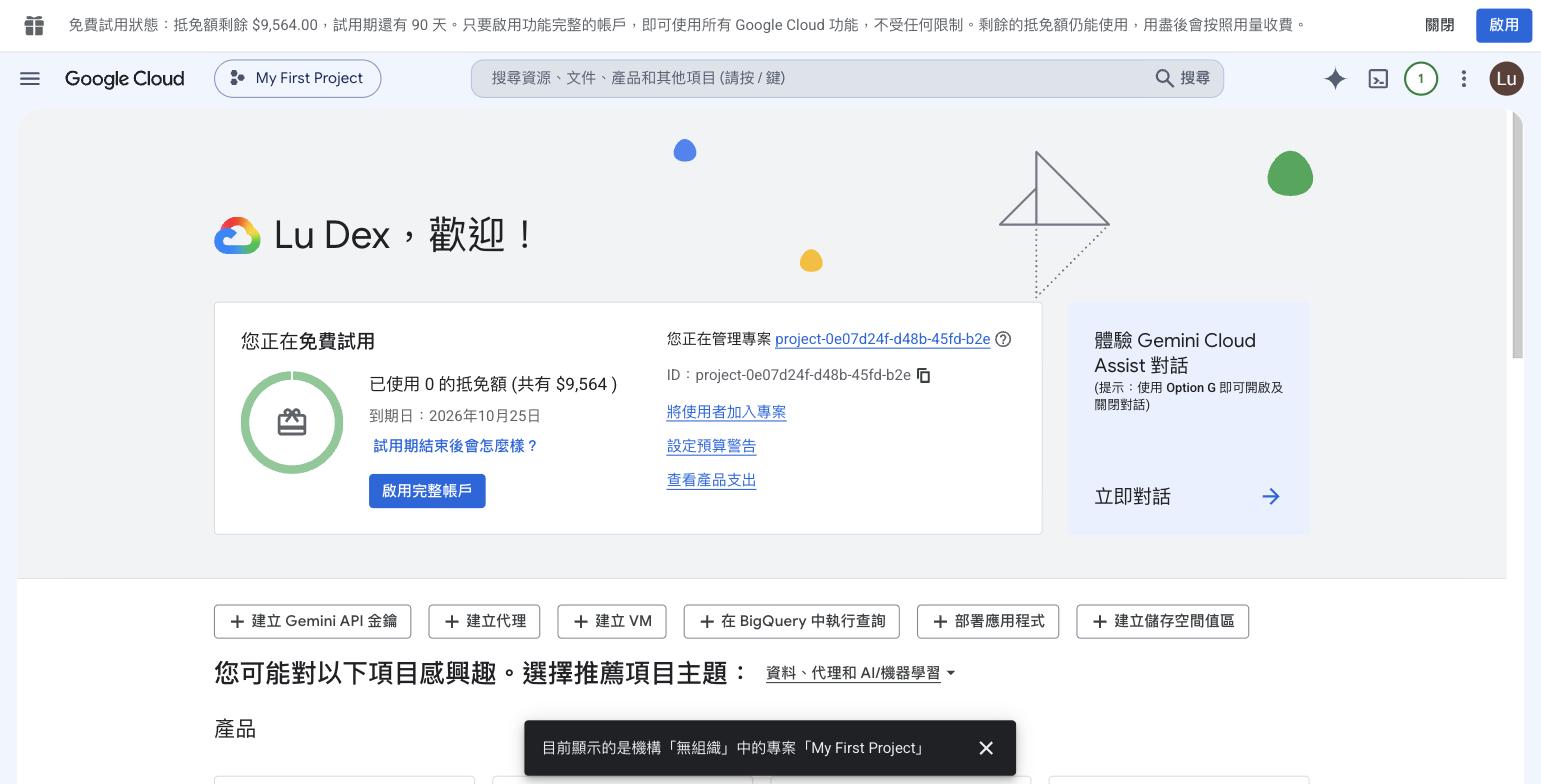Screen dimensions: 1541x784
Task: Click the ID：project-0e07d24f-d48b-45fd-b2e text
Action: 789,375
